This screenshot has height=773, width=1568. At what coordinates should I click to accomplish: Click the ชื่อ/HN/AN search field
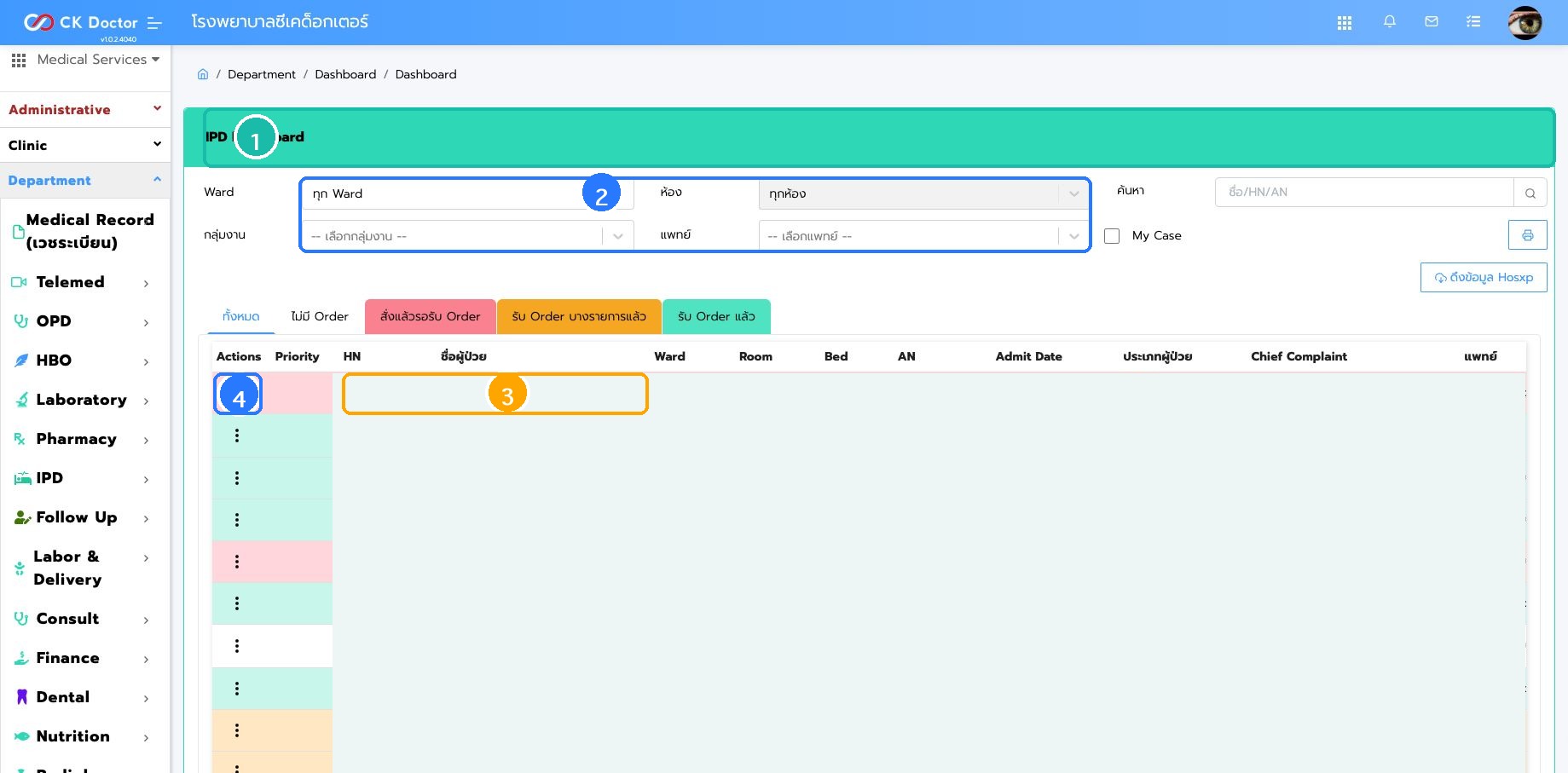(1364, 193)
